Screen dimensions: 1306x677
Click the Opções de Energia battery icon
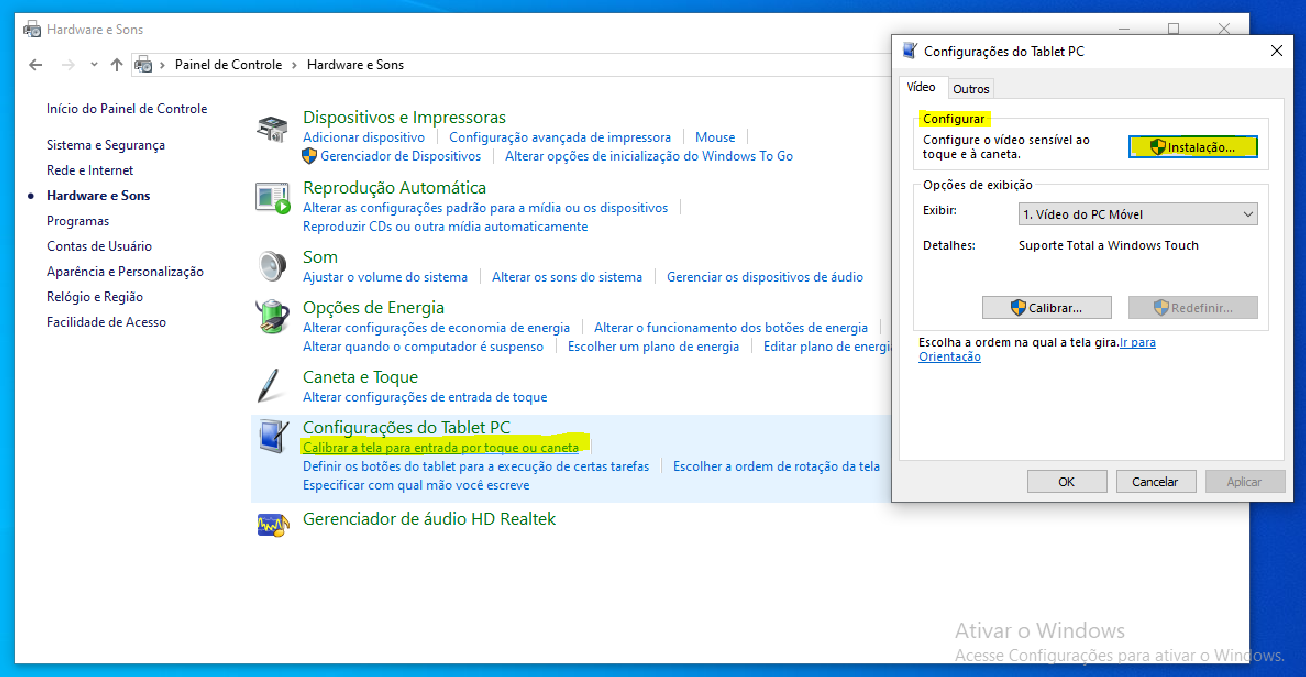[272, 317]
